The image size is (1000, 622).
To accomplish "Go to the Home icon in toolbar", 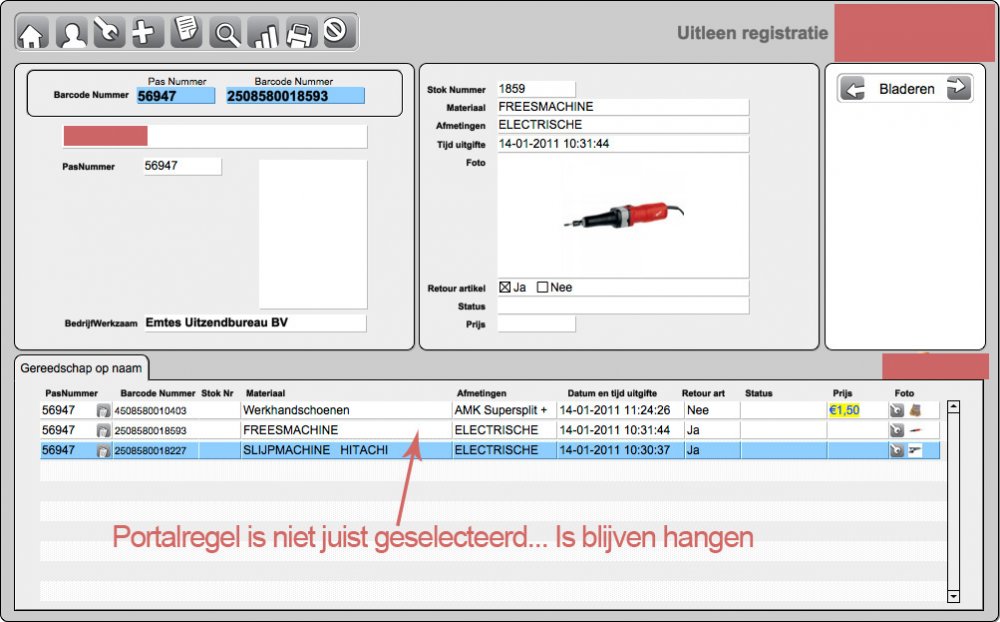I will (33, 33).
